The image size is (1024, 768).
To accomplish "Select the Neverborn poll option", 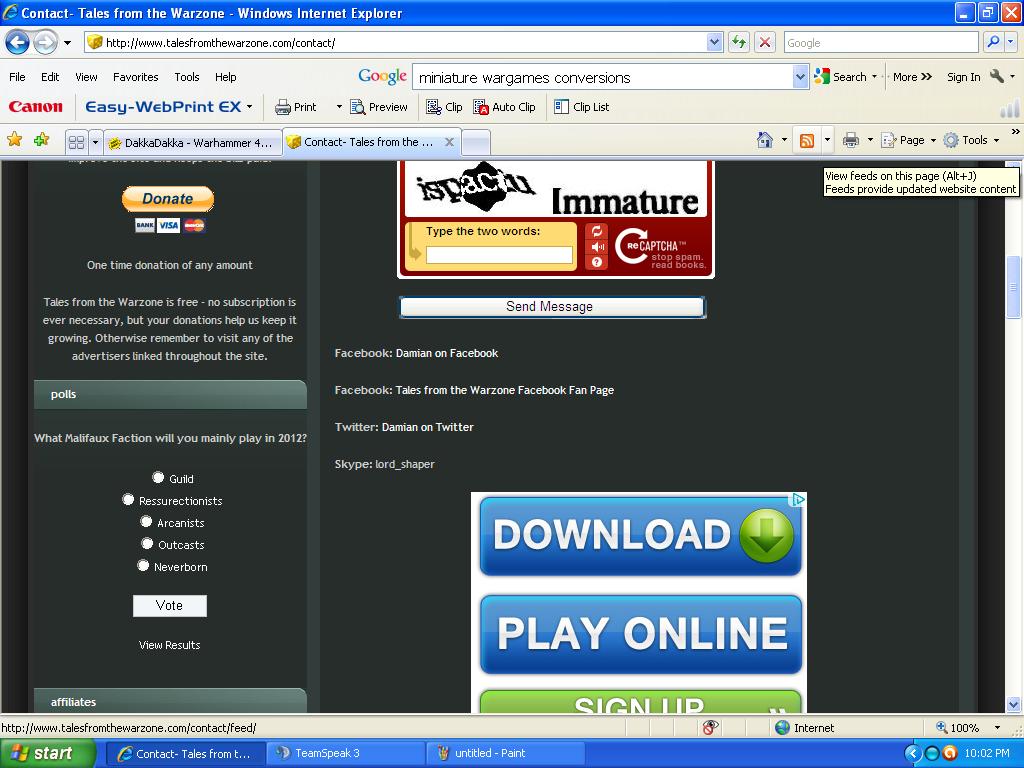I will 144,566.
